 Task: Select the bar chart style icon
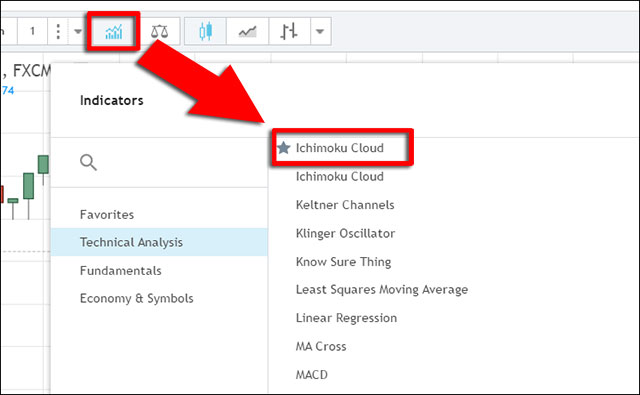(x=289, y=31)
